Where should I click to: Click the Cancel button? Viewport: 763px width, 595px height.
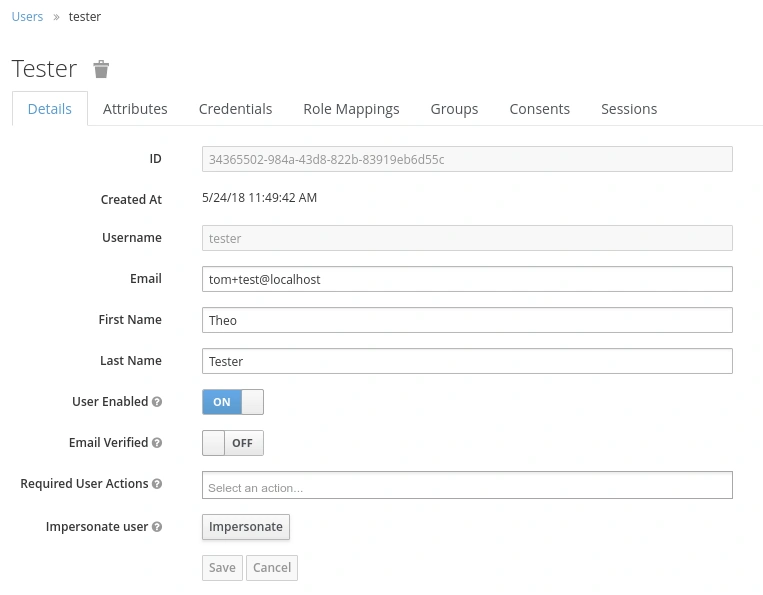(272, 568)
